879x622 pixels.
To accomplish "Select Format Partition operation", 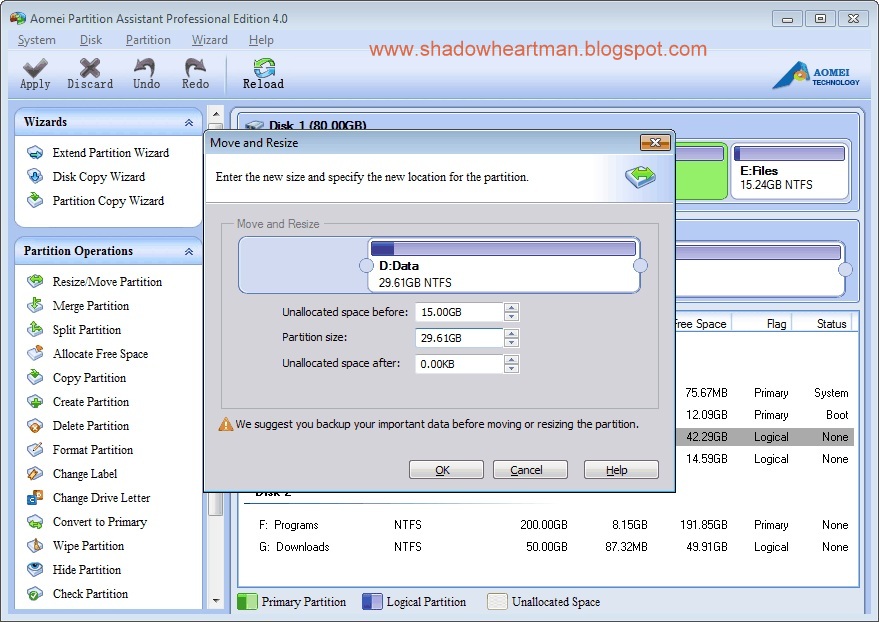I will pos(92,449).
